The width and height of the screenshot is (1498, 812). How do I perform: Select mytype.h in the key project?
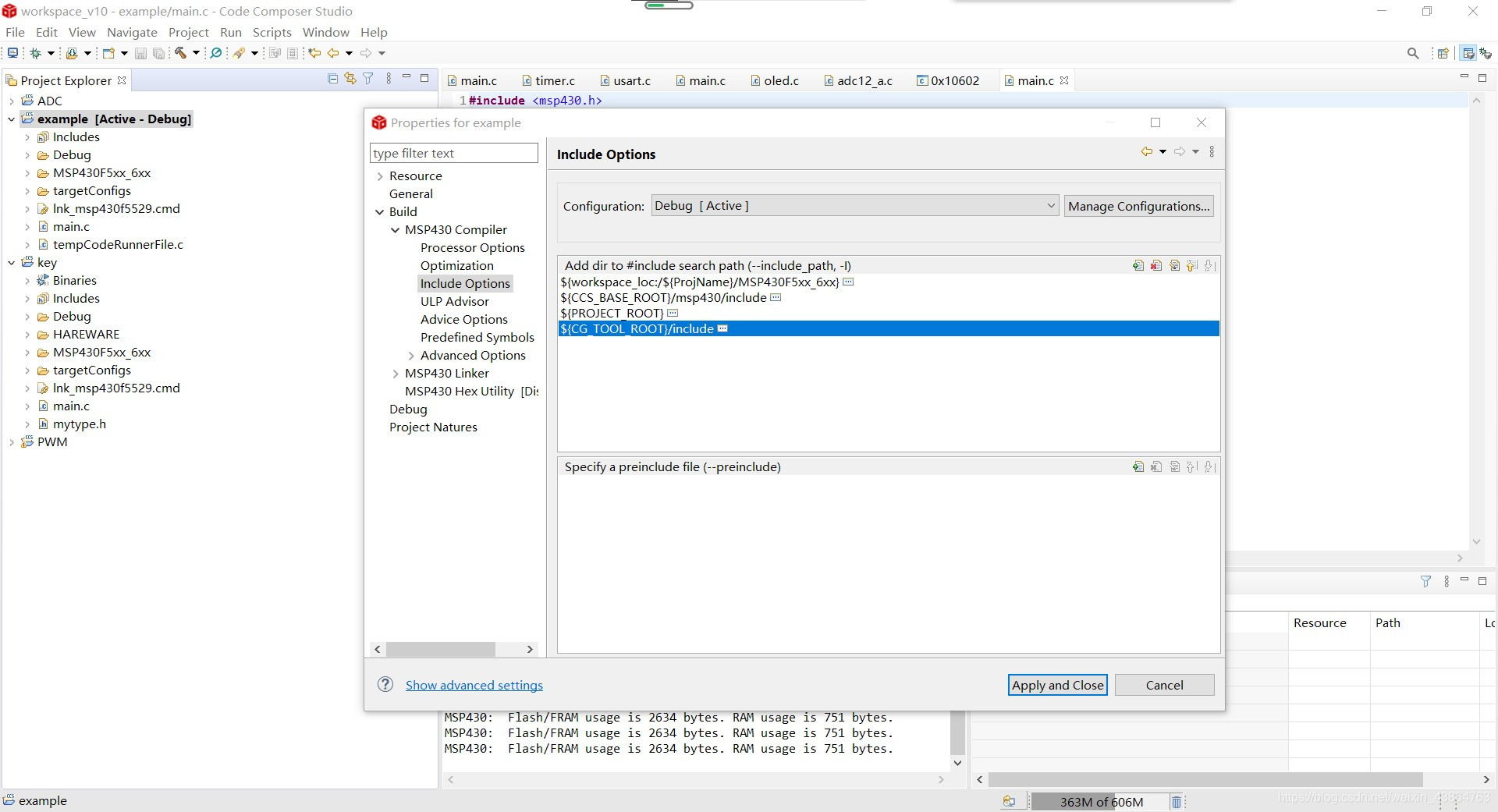coord(79,424)
